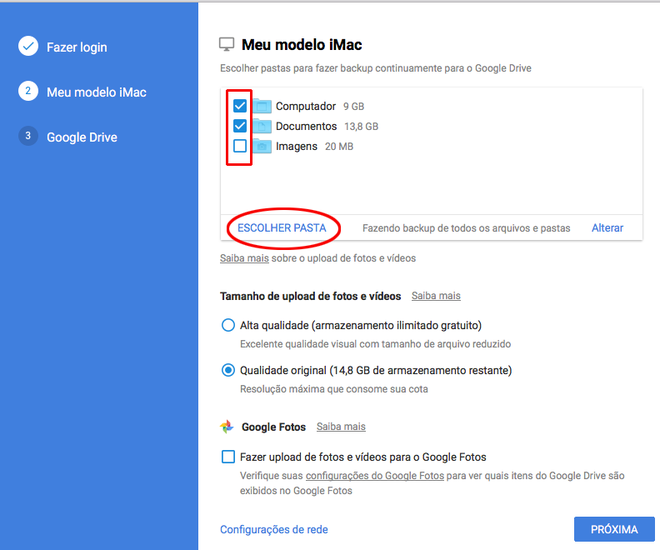The height and width of the screenshot is (550, 660).
Task: Click the PRÓXIMA button
Action: pyautogui.click(x=614, y=529)
